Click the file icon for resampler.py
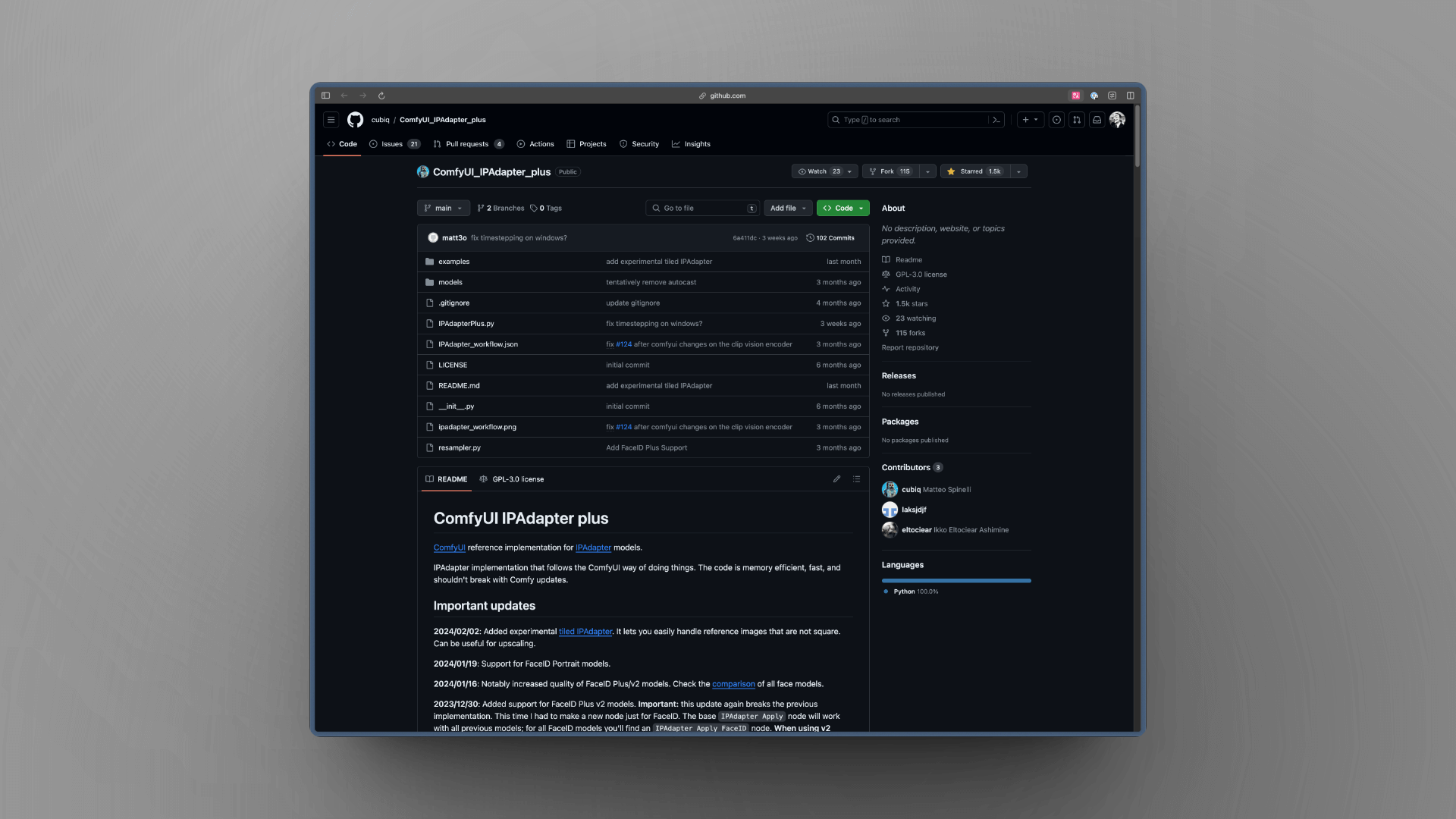 pyautogui.click(x=430, y=448)
